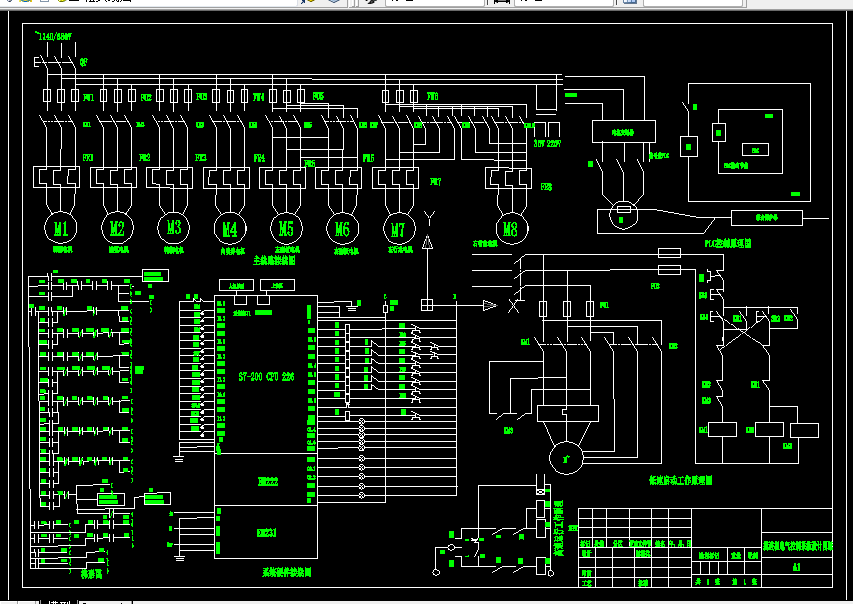The height and width of the screenshot is (604, 853).
Task: Click the FU2 fuse label
Action: pos(146,97)
